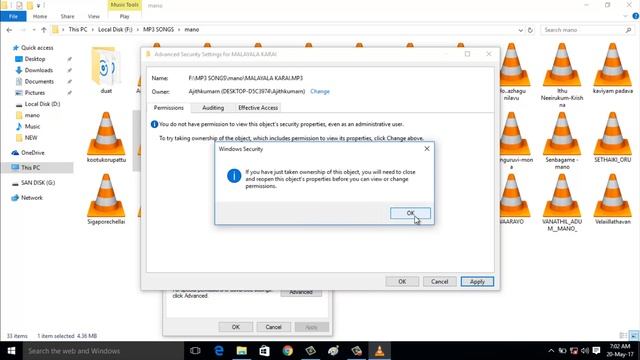
Task: Select the SETHAIKI_ORU VLC file
Action: click(x=613, y=137)
